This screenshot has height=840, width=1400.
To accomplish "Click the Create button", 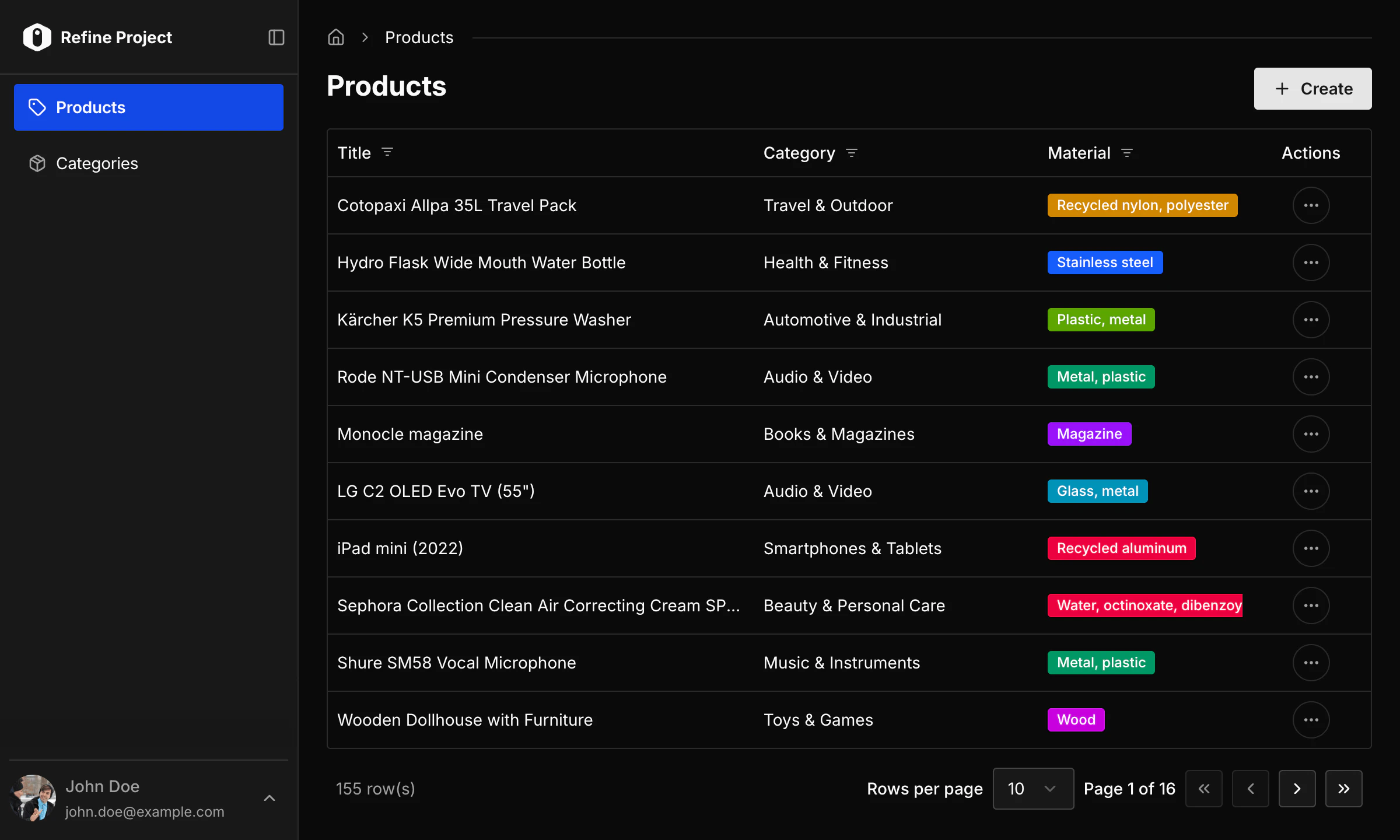I will click(x=1312, y=89).
